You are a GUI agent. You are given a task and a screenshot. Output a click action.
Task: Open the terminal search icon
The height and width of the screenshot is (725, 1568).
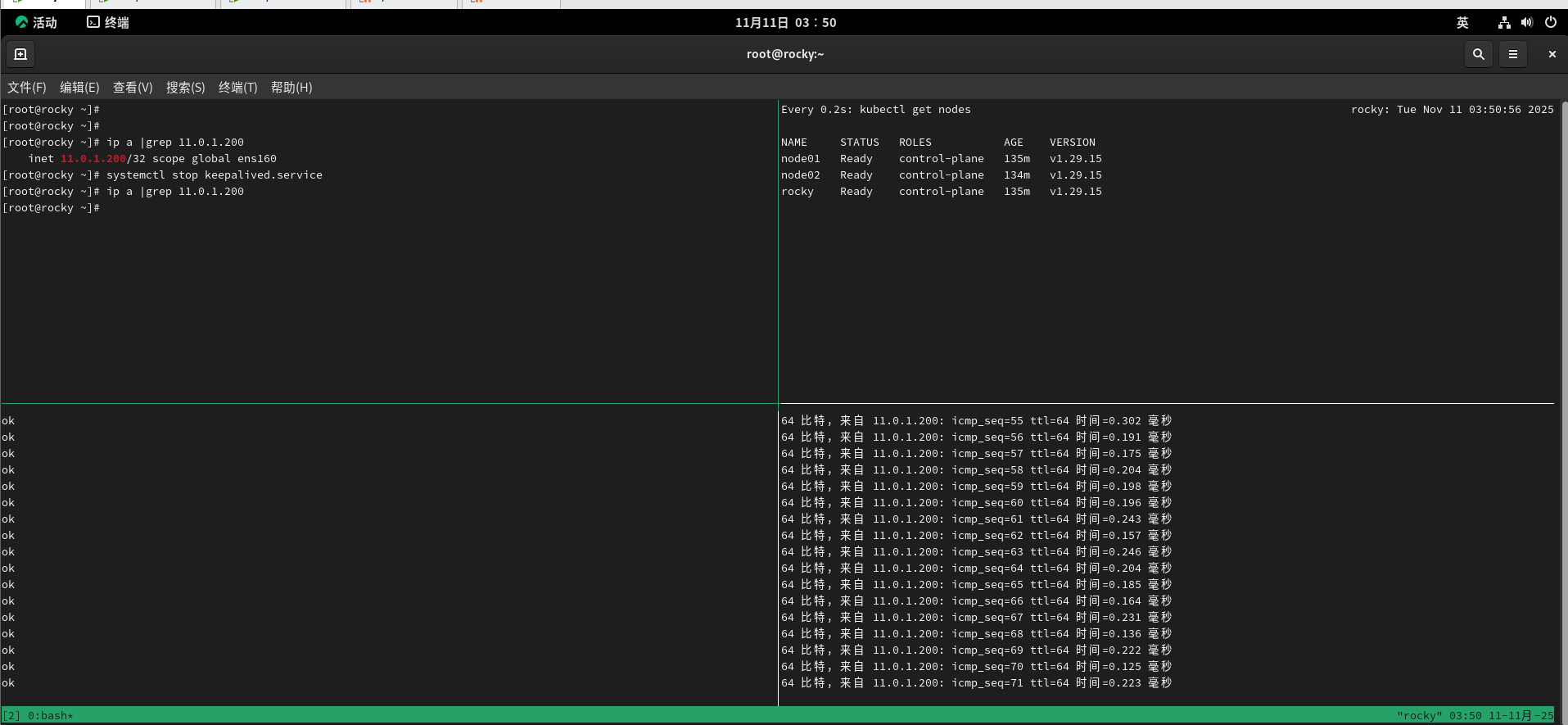pyautogui.click(x=1478, y=54)
